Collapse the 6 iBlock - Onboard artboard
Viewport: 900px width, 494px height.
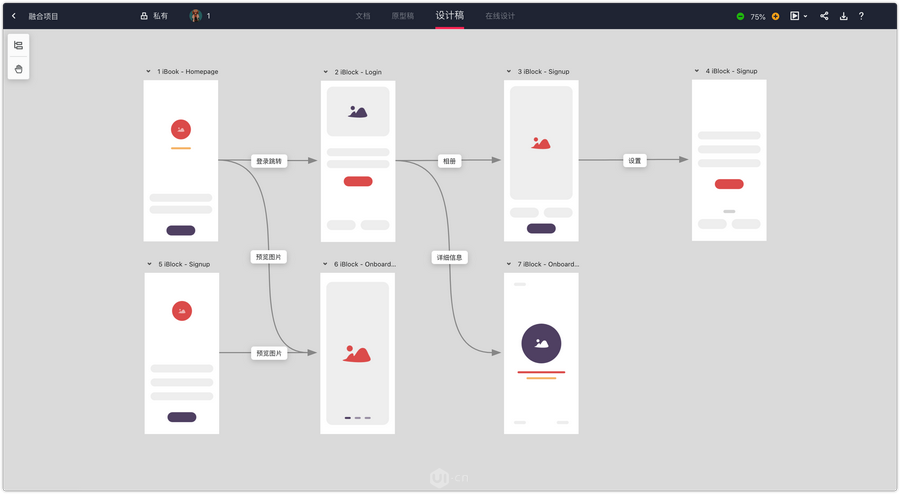[325, 264]
